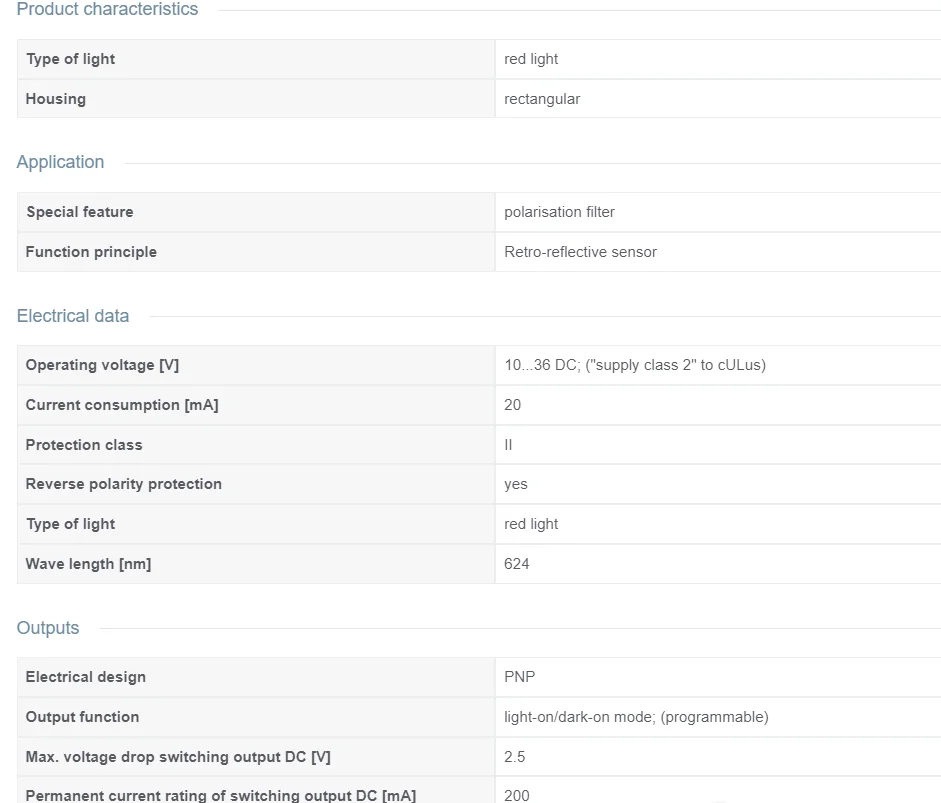Click the Reverse polarity protection label
The width and height of the screenshot is (941, 803).
(x=124, y=484)
